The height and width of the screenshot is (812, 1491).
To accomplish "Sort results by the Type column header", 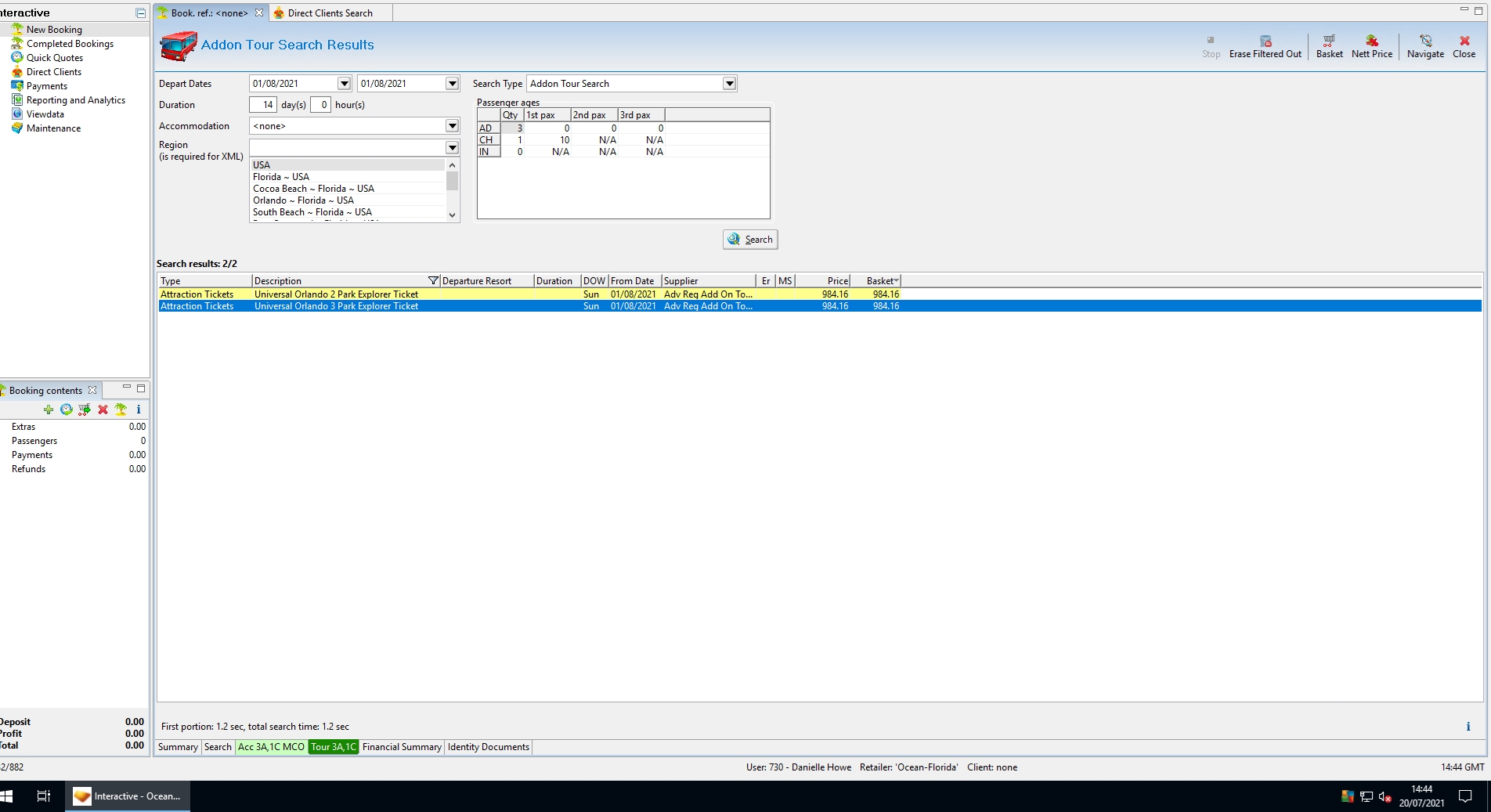I will pos(205,281).
